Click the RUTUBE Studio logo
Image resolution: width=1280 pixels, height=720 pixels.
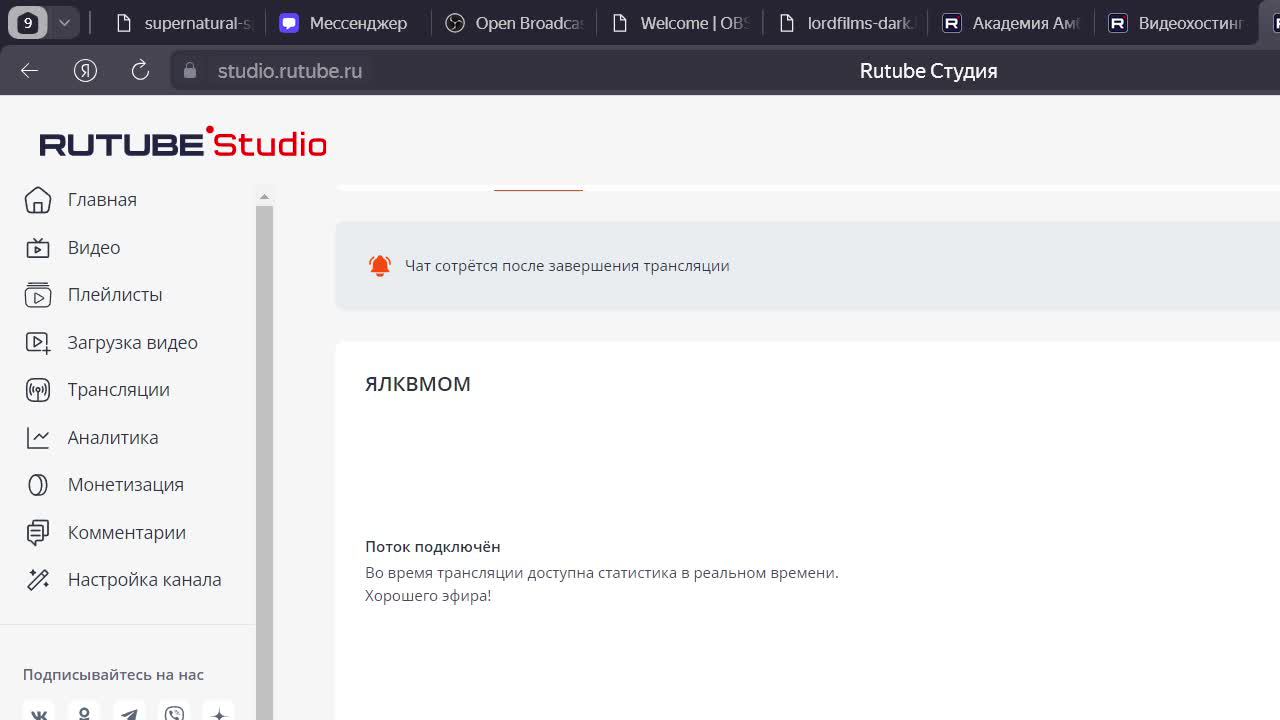point(183,143)
